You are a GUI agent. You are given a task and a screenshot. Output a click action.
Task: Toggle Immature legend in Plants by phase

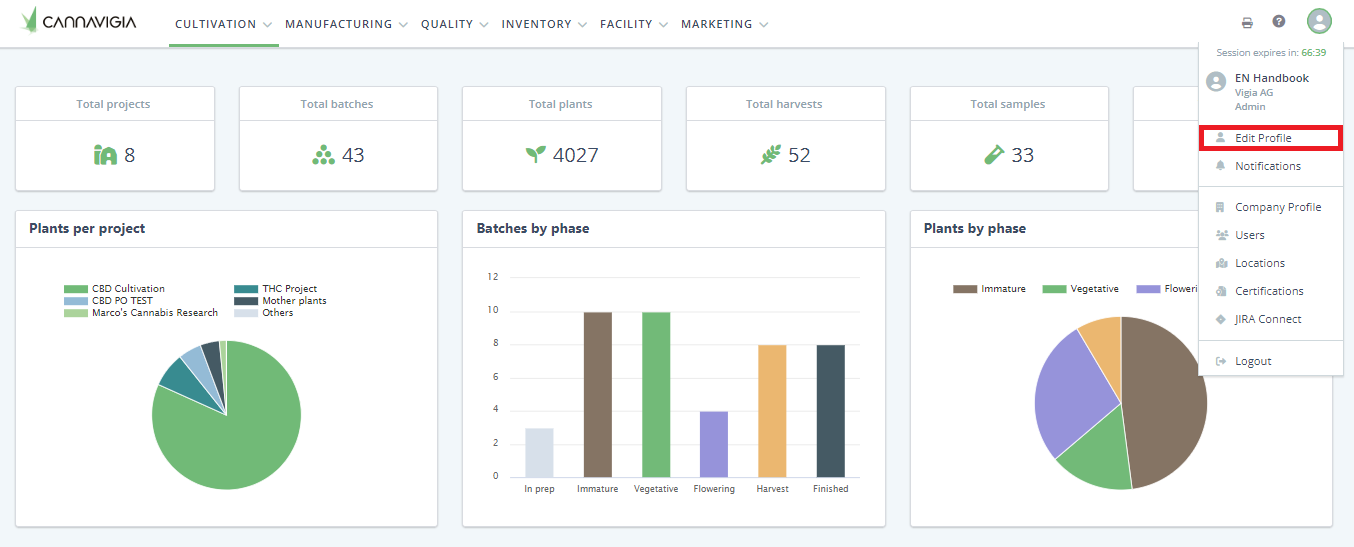(x=990, y=289)
